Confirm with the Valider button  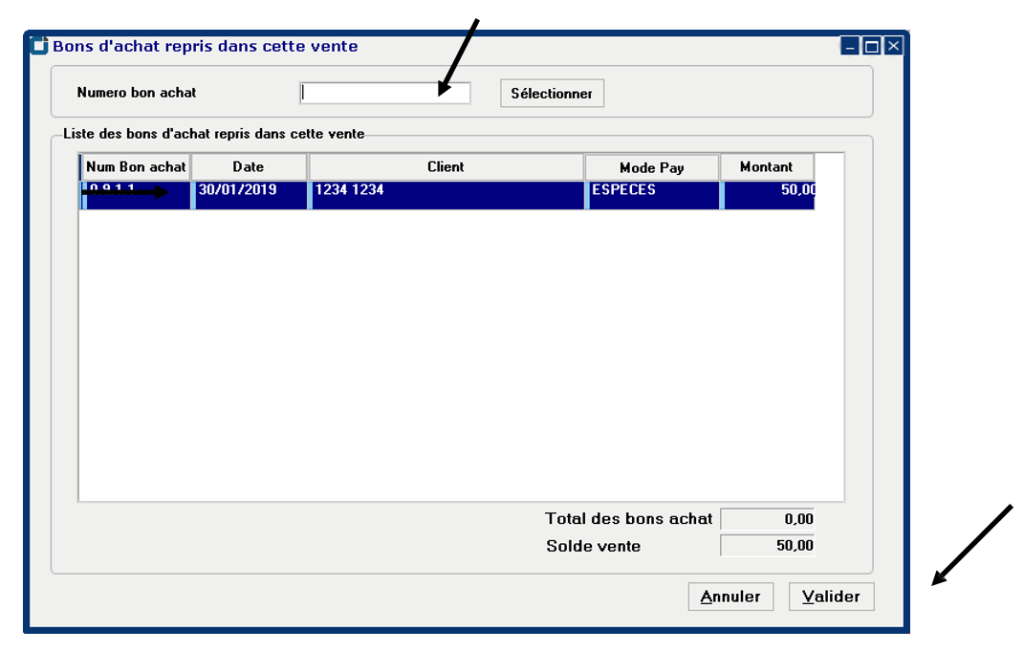tap(831, 597)
